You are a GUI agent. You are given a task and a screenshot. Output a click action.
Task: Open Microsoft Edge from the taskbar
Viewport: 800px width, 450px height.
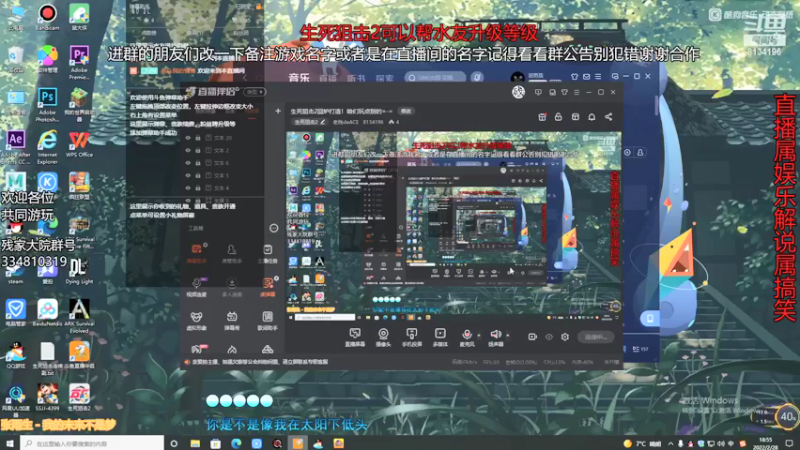[x=236, y=443]
